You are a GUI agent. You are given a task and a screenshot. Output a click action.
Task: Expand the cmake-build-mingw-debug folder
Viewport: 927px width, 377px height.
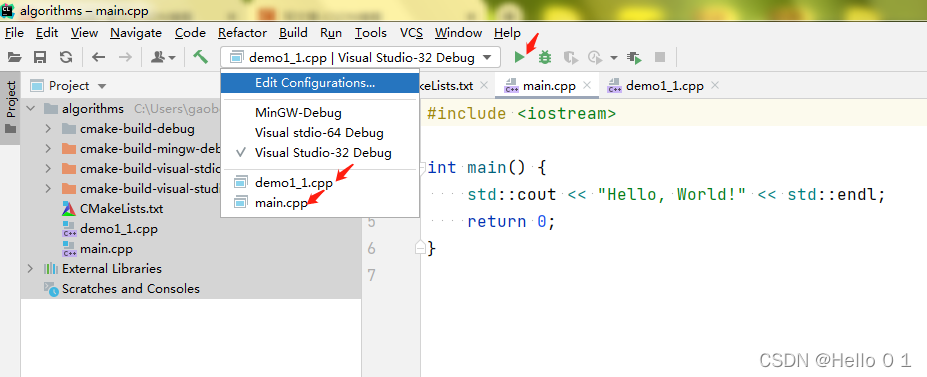pos(48,149)
